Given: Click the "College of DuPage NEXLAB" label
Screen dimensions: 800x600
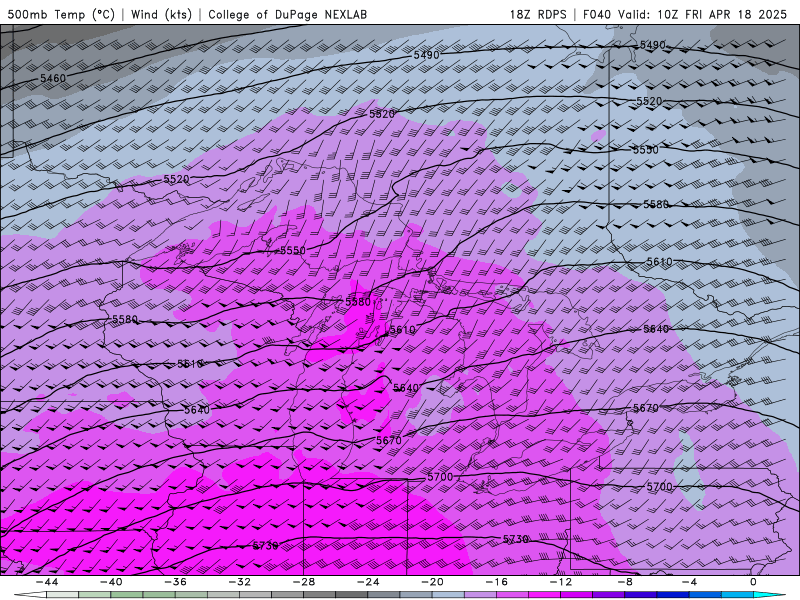Looking at the screenshot, I should coord(287,14).
